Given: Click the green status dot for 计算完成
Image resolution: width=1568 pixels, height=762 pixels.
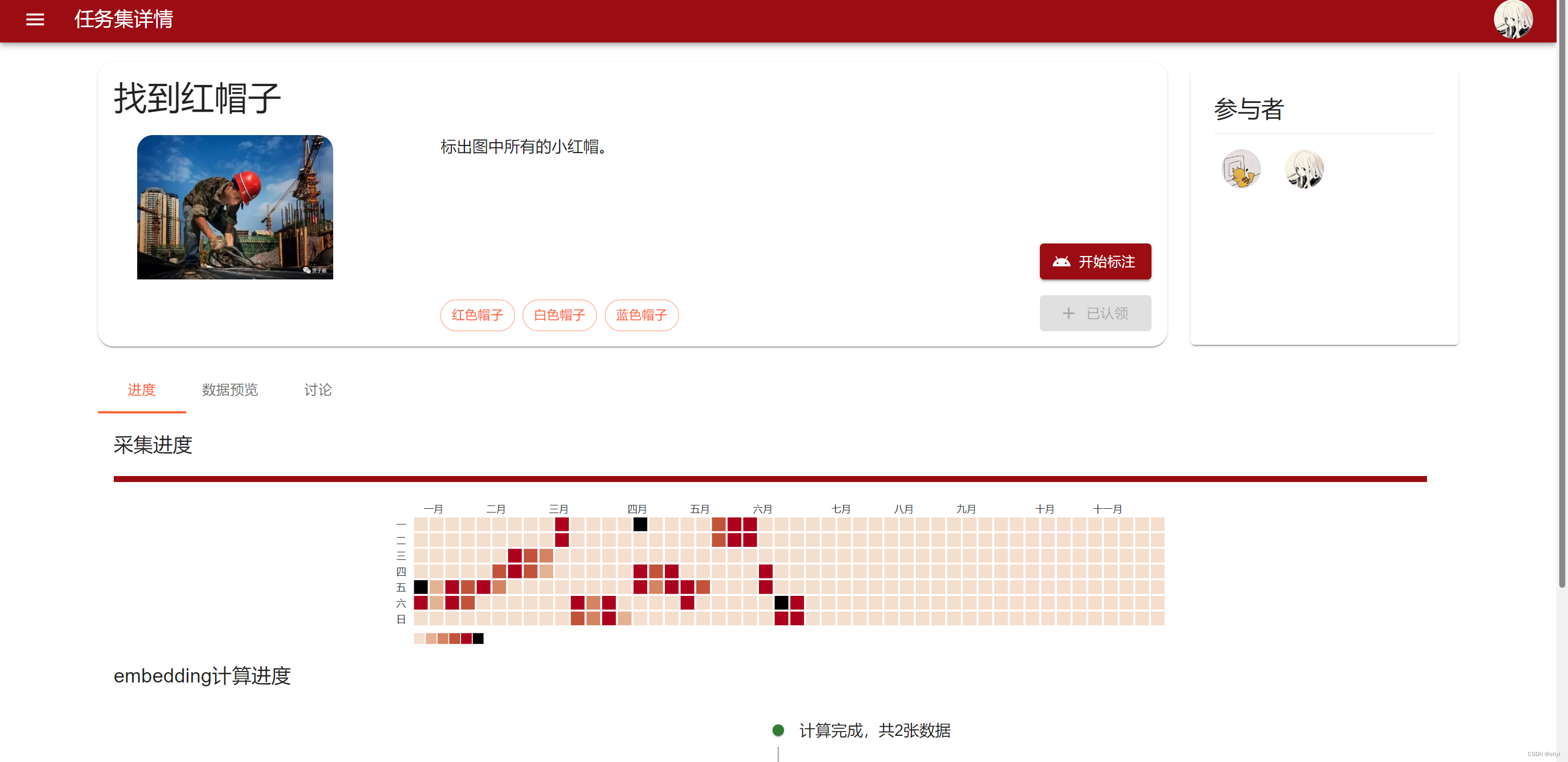Looking at the screenshot, I should point(777,730).
